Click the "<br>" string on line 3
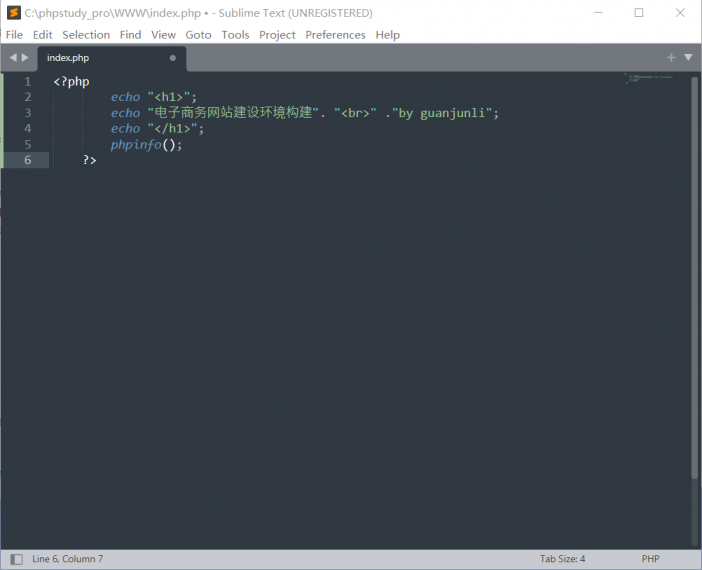702x570 pixels. click(355, 113)
